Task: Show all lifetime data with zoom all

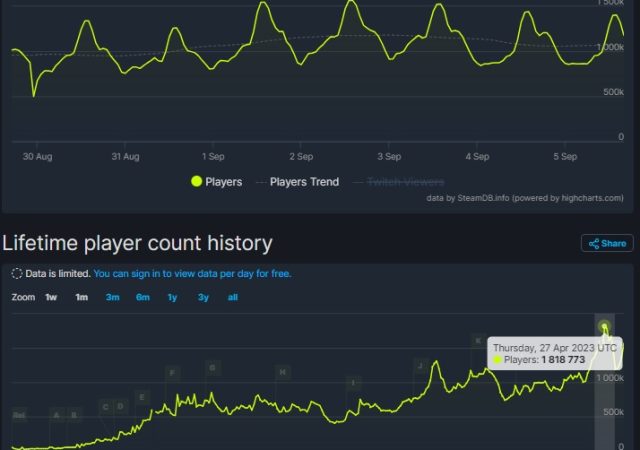Action: tap(233, 297)
